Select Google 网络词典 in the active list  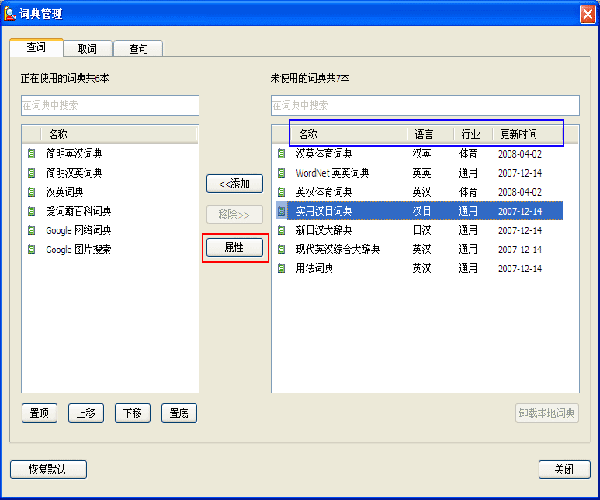coord(79,230)
